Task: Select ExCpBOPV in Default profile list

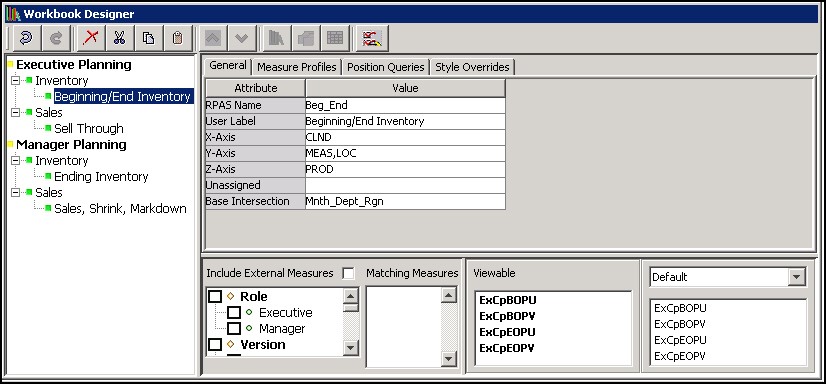Action: point(680,324)
